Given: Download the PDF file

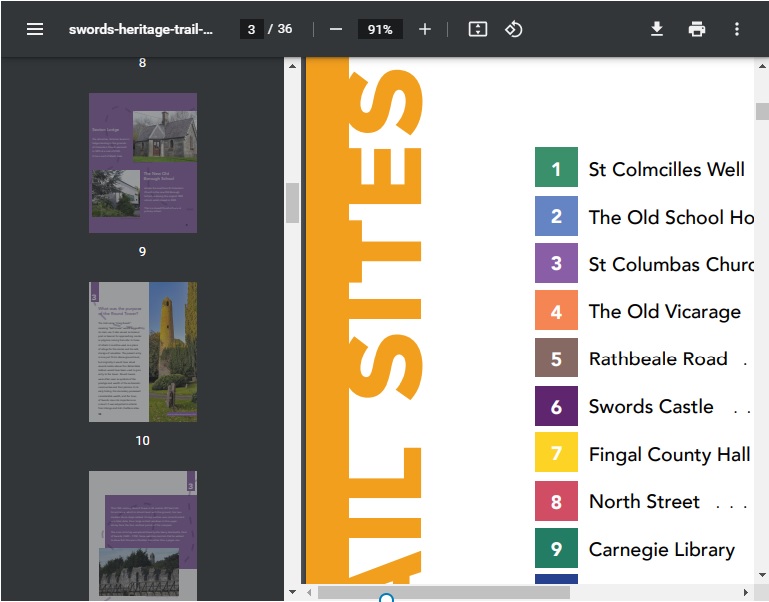Looking at the screenshot, I should tap(657, 29).
